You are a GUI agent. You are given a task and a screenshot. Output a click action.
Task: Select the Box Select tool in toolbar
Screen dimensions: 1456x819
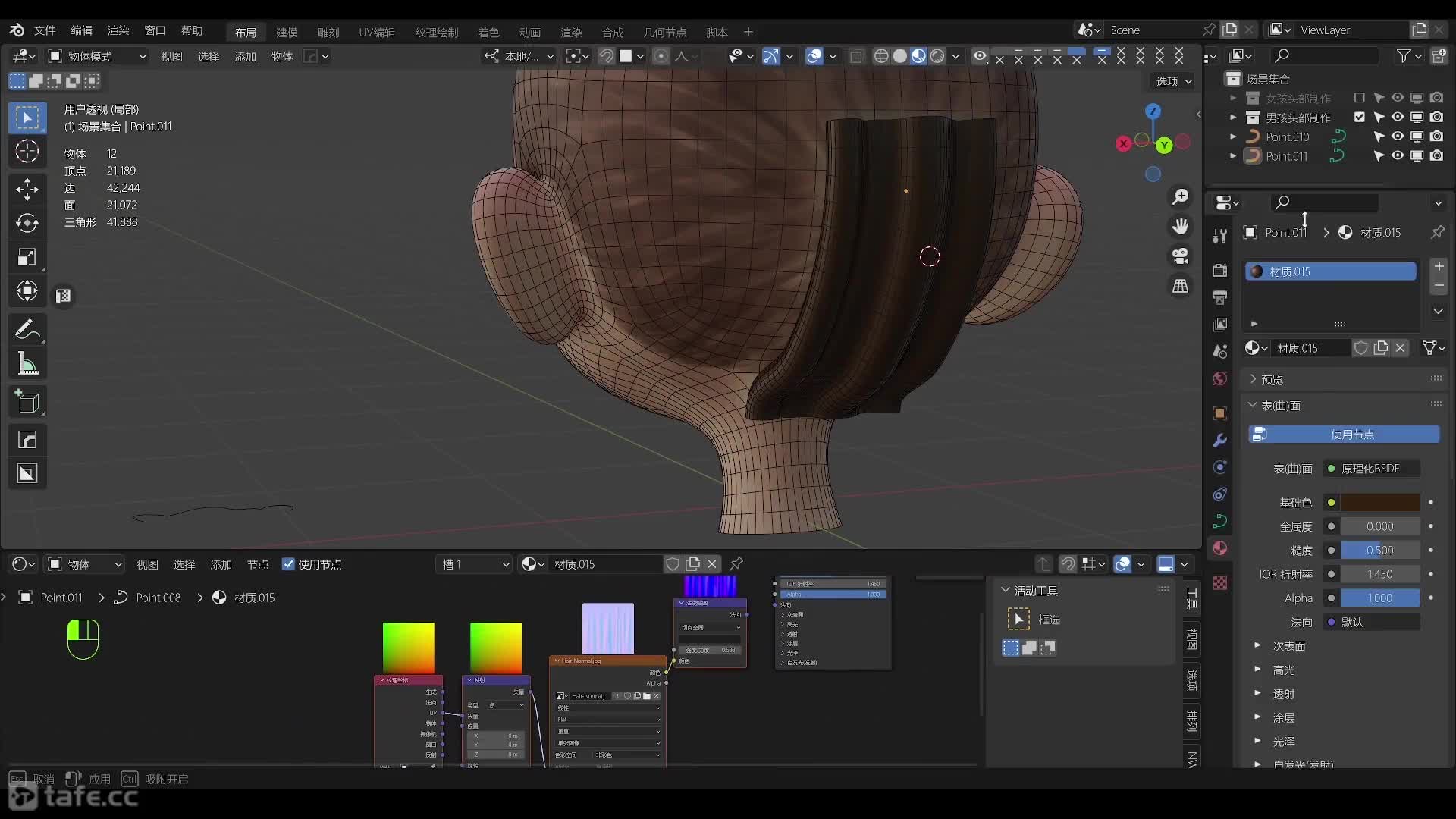pos(27,118)
